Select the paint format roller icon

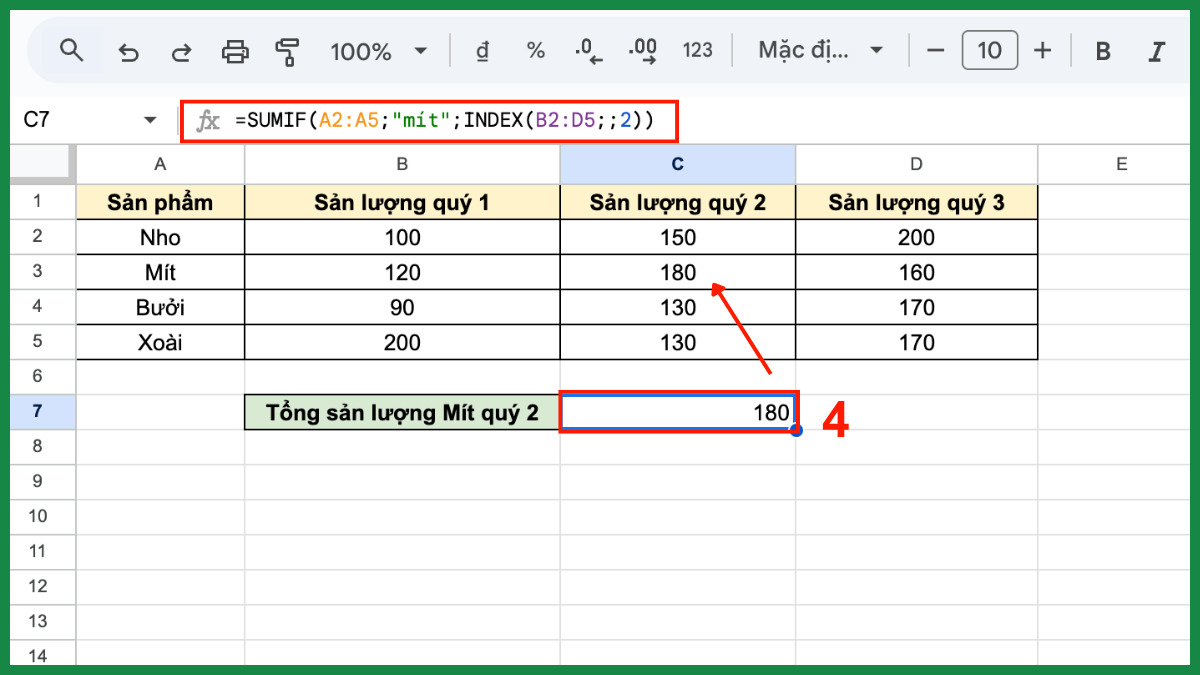(288, 51)
